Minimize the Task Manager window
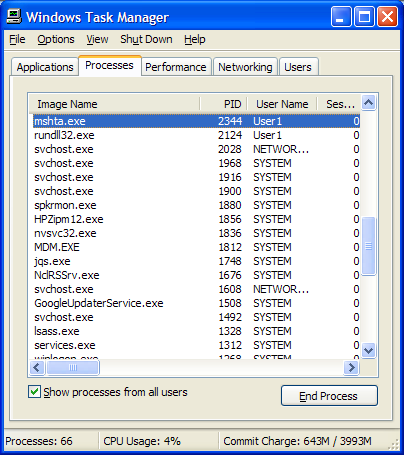Image resolution: width=404 pixels, height=455 pixels. pyautogui.click(x=341, y=16)
